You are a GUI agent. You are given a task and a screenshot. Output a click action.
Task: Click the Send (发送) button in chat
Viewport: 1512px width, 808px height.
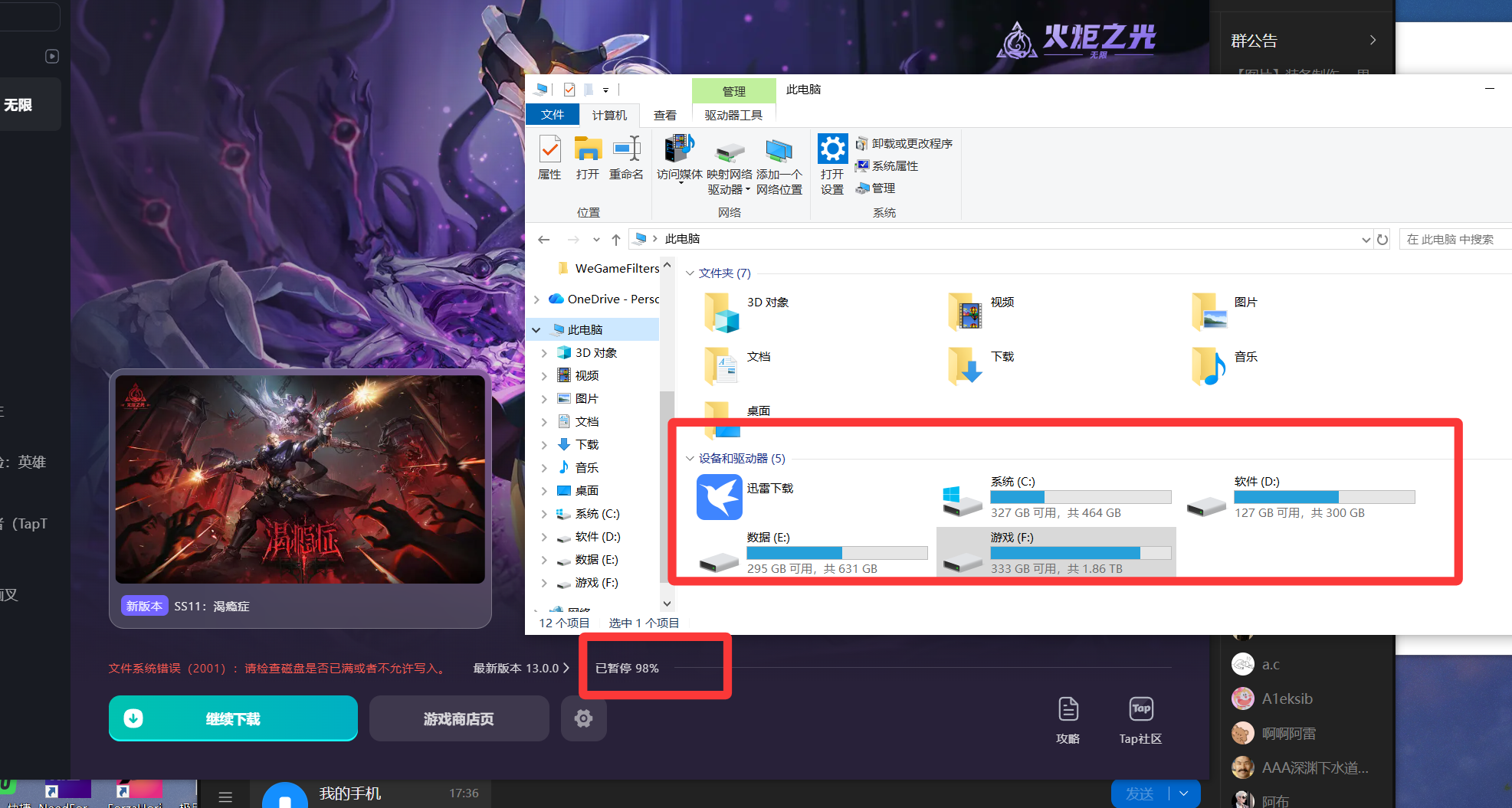(x=1140, y=793)
